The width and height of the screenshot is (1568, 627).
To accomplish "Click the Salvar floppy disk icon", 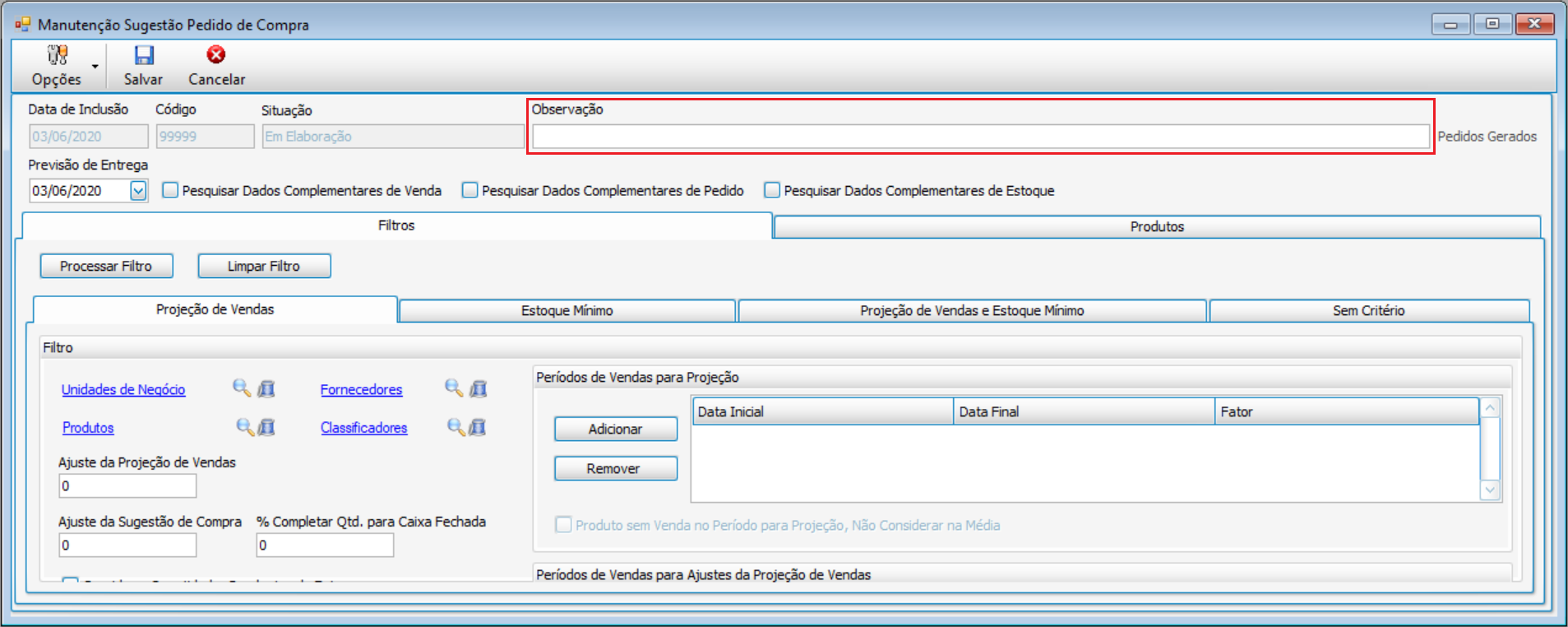I will coord(144,55).
